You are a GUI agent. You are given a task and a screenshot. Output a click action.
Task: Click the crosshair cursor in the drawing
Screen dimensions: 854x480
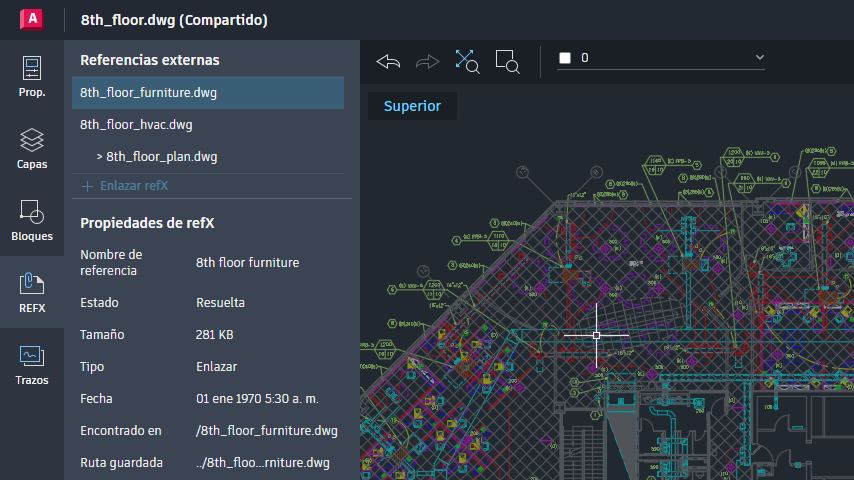(x=596, y=336)
